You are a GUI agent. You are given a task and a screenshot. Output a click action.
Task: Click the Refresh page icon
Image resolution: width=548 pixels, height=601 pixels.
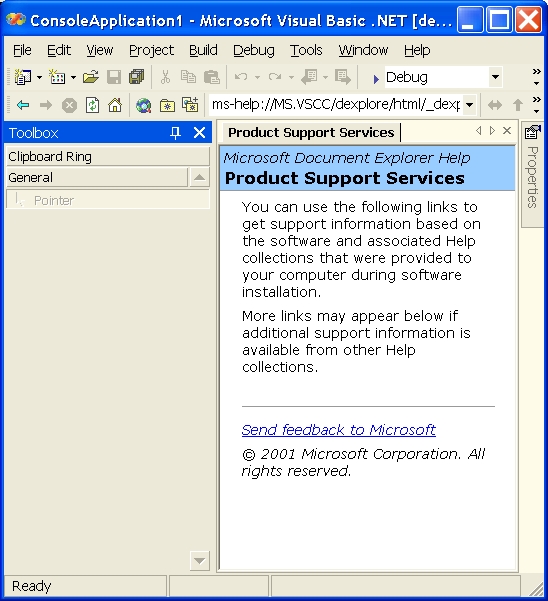[92, 105]
